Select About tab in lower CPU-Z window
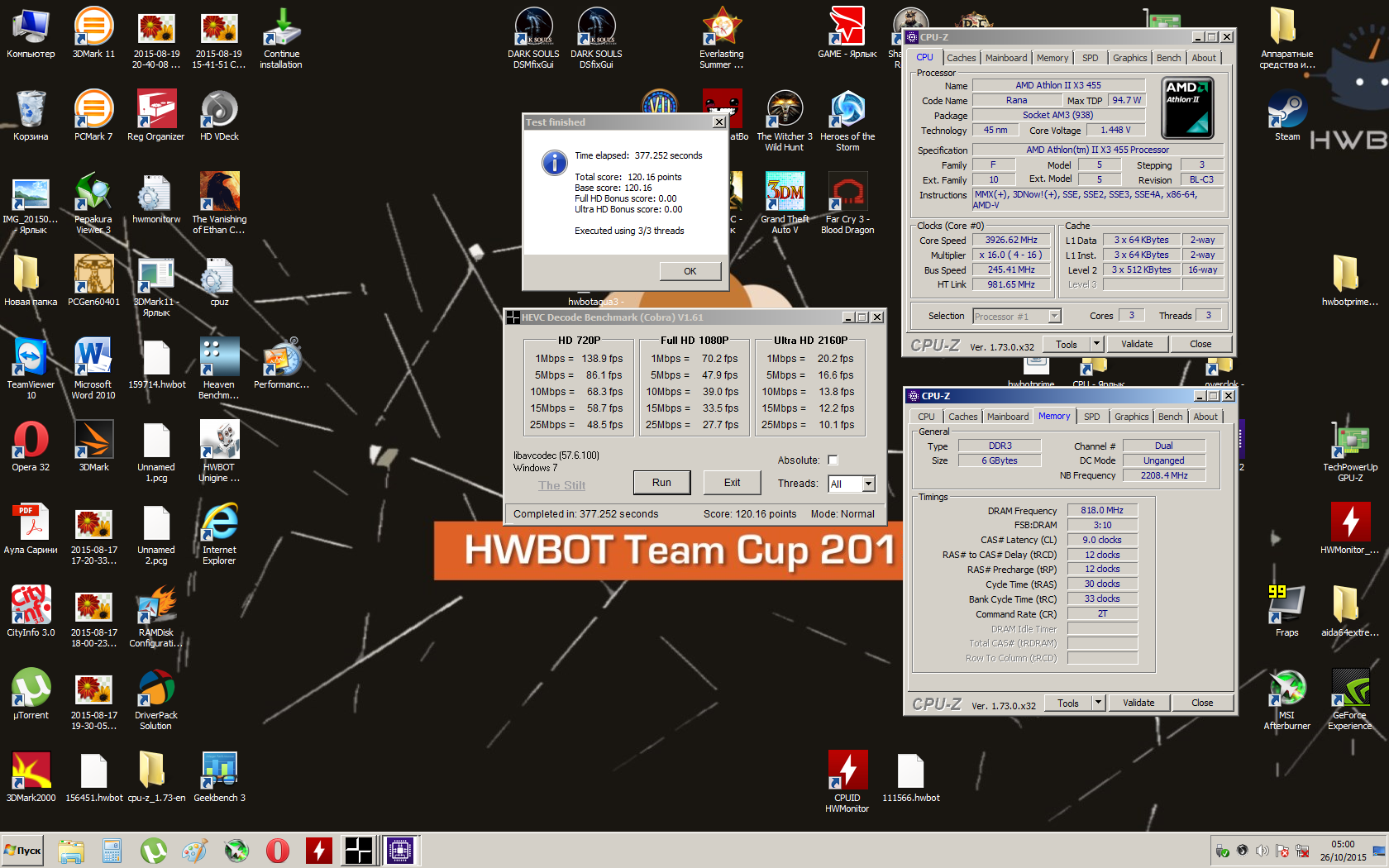 pos(1205,417)
